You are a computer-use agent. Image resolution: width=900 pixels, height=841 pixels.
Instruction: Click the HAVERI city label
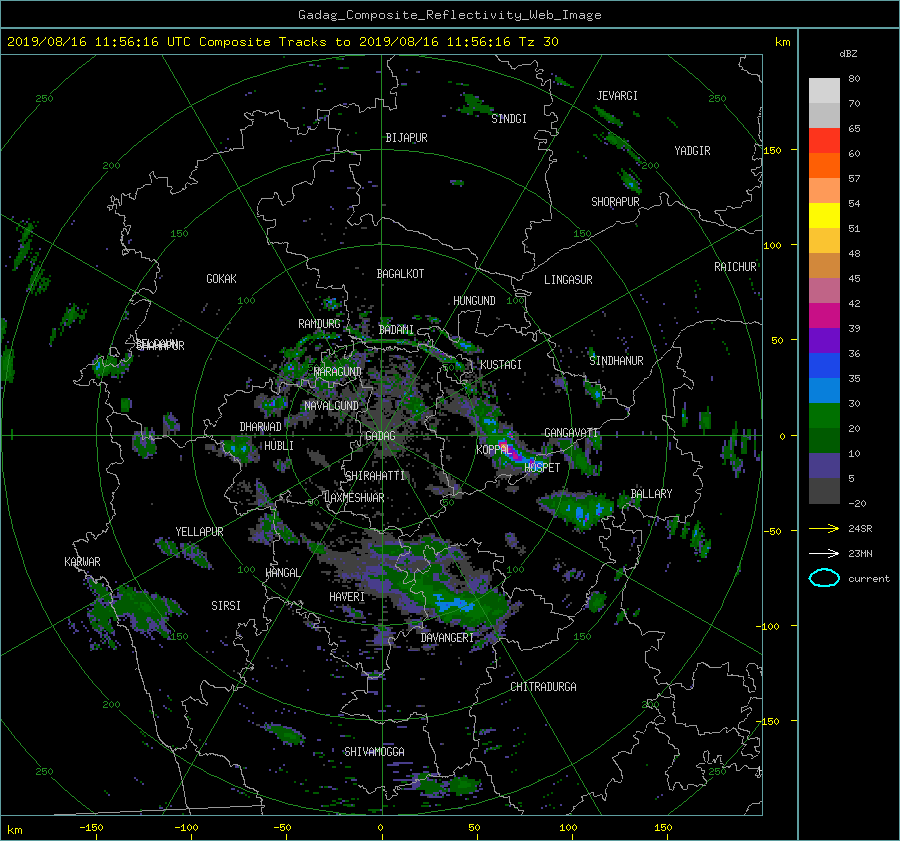(347, 598)
